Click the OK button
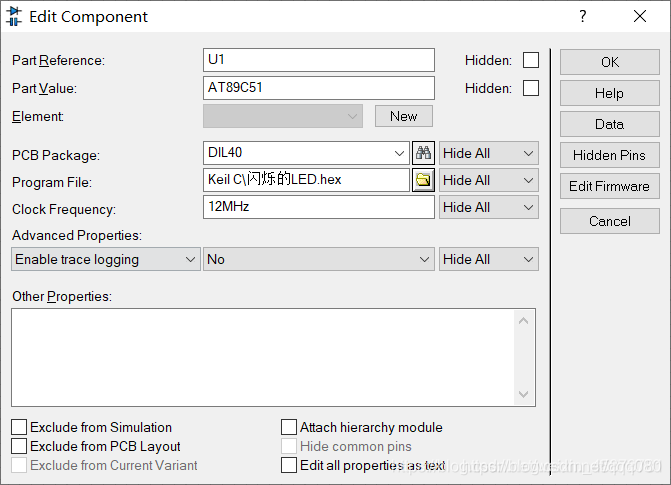The height and width of the screenshot is (485, 671). 609,62
